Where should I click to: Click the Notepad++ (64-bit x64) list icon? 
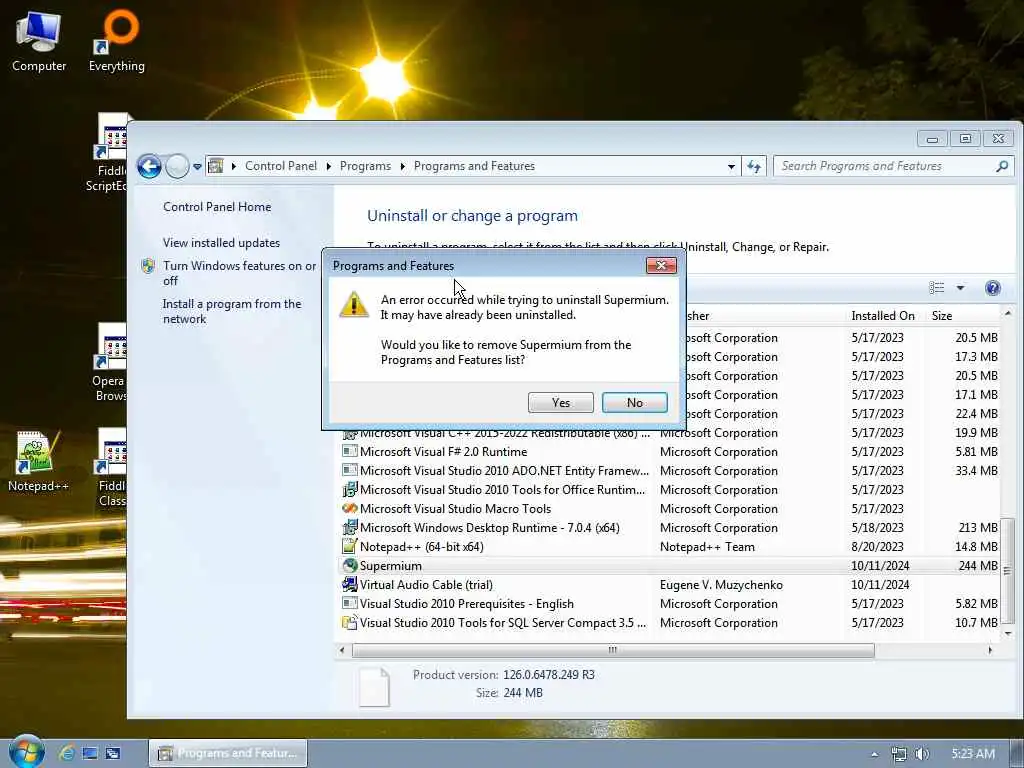point(349,546)
